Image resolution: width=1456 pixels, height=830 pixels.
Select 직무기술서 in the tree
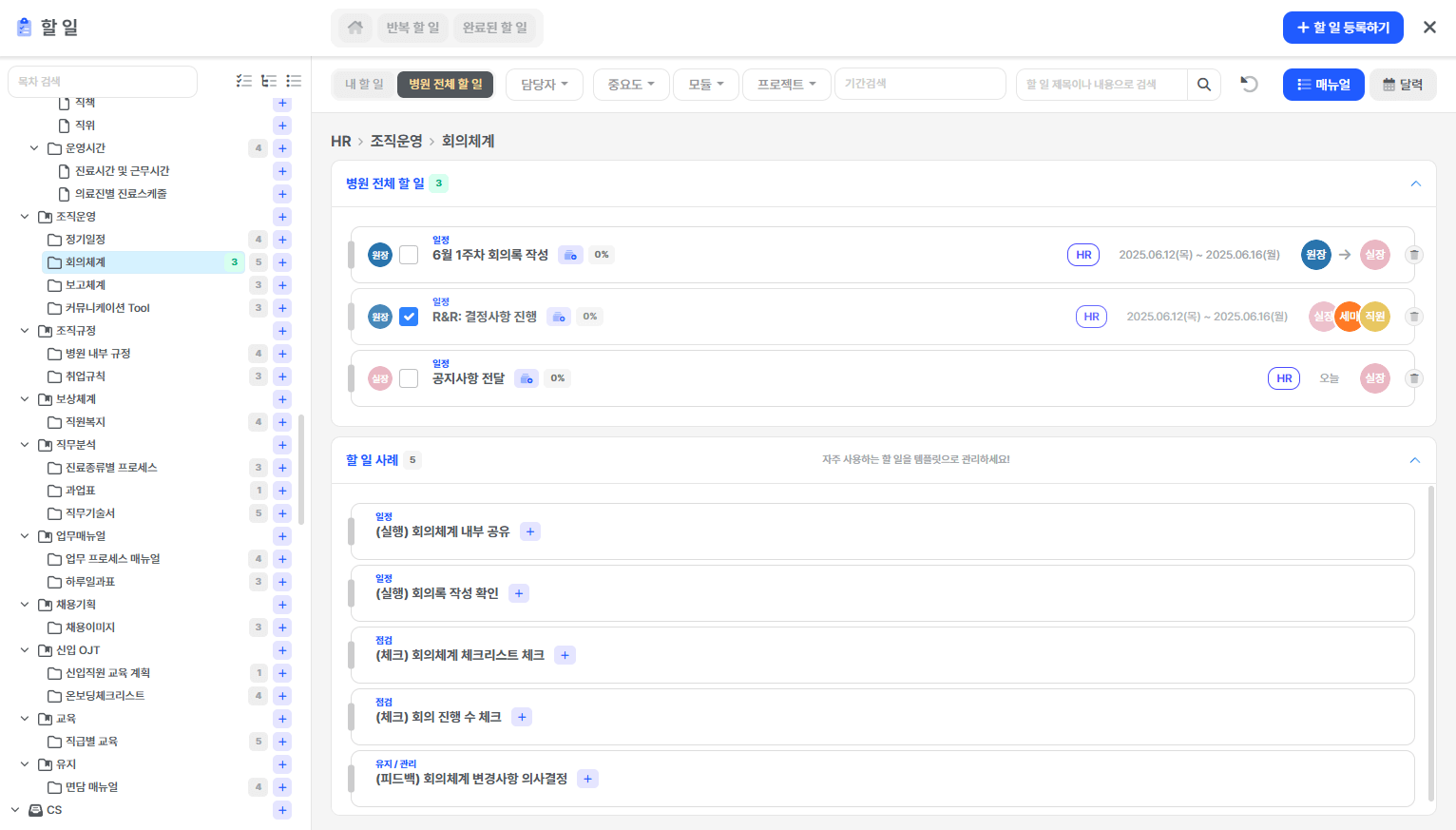(90, 513)
